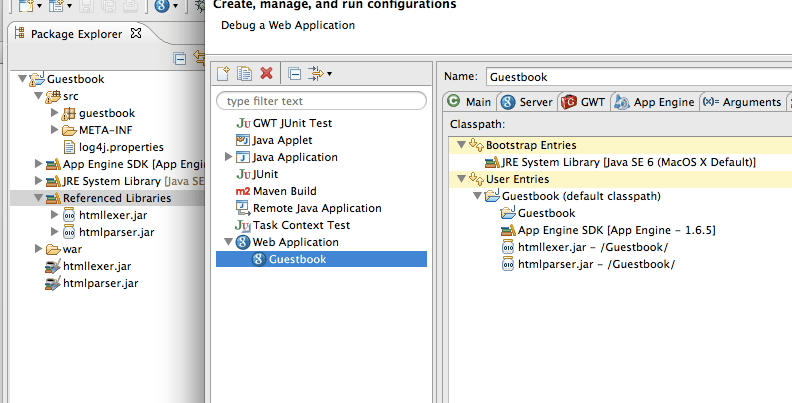
Task: Click the Name field containing Guestbook
Action: click(638, 77)
